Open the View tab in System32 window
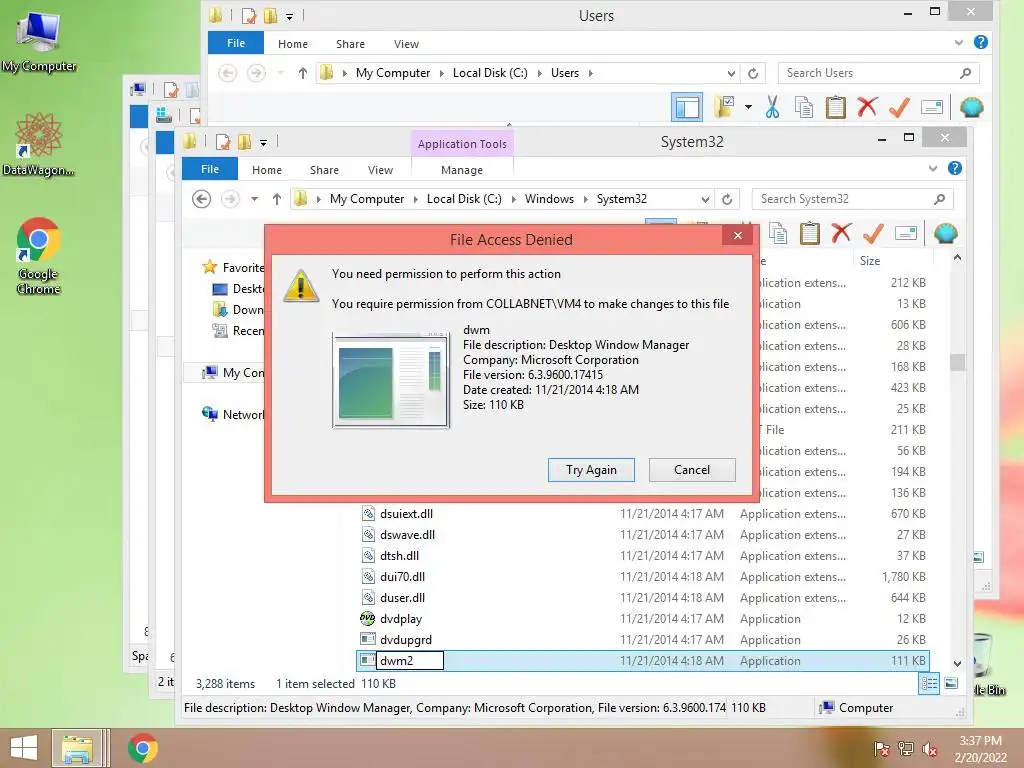This screenshot has height=768, width=1024. 380,170
